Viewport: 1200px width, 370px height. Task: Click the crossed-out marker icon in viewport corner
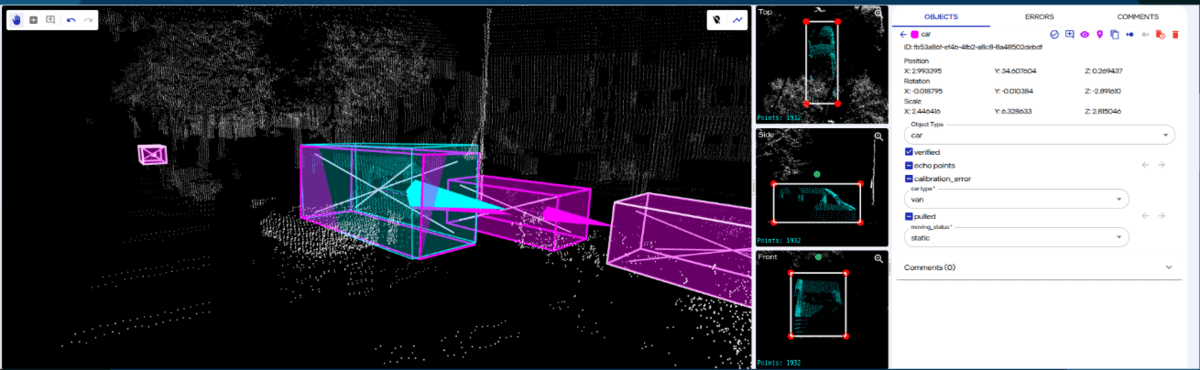point(718,19)
